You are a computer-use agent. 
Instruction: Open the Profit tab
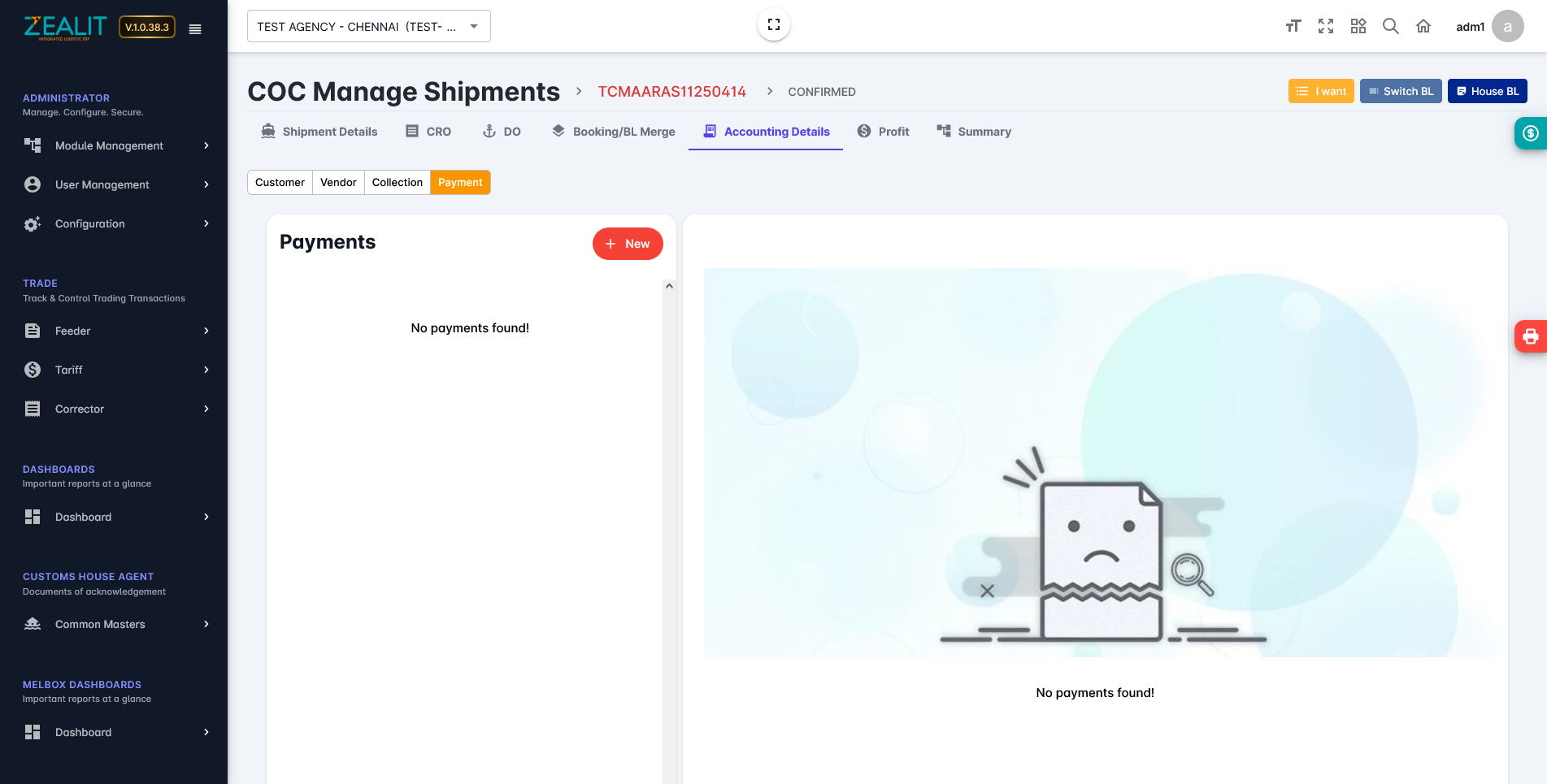pyautogui.click(x=883, y=132)
